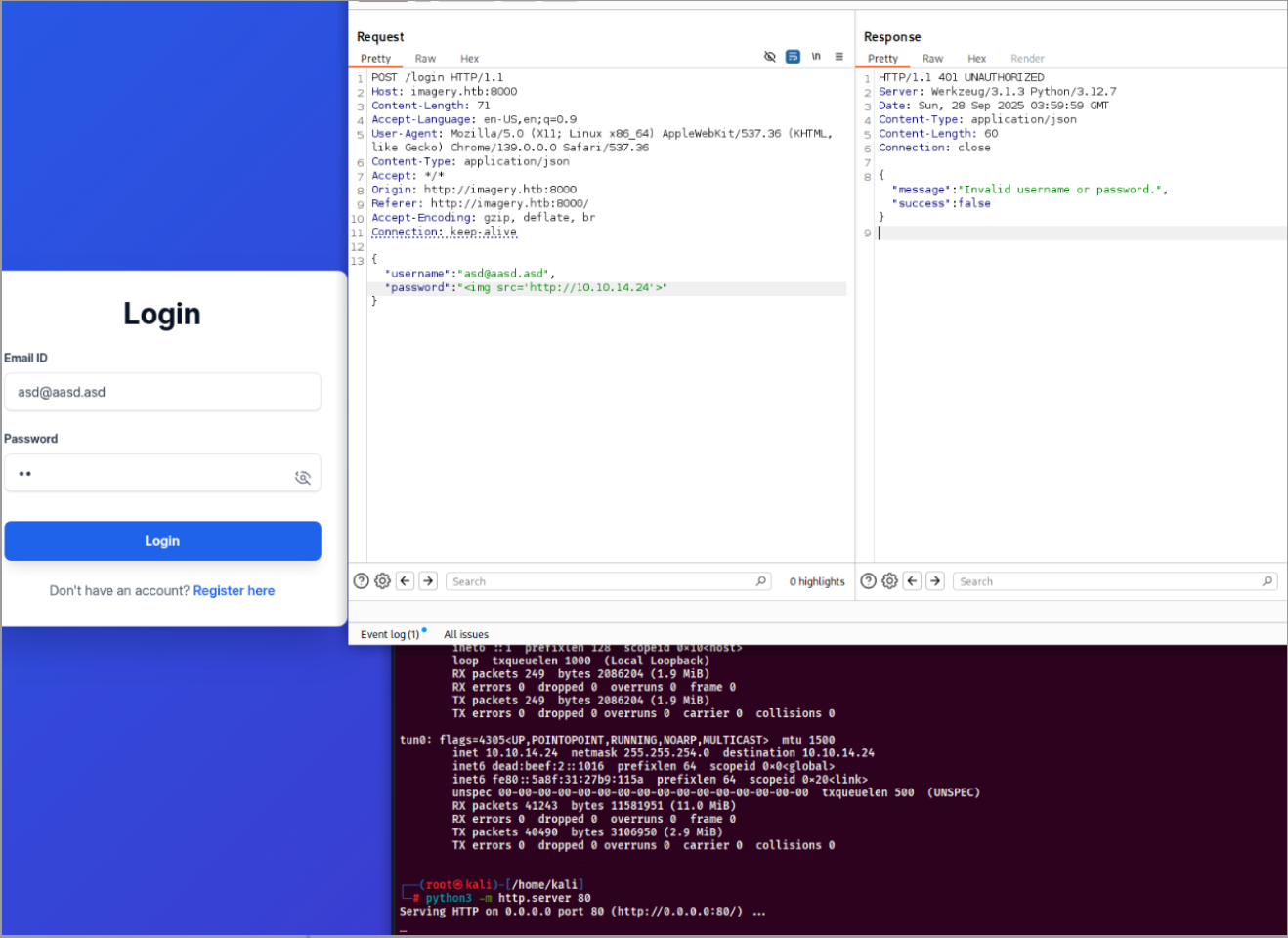The height and width of the screenshot is (938, 1288).
Task: Switch Request view to Raw tab
Action: click(425, 59)
